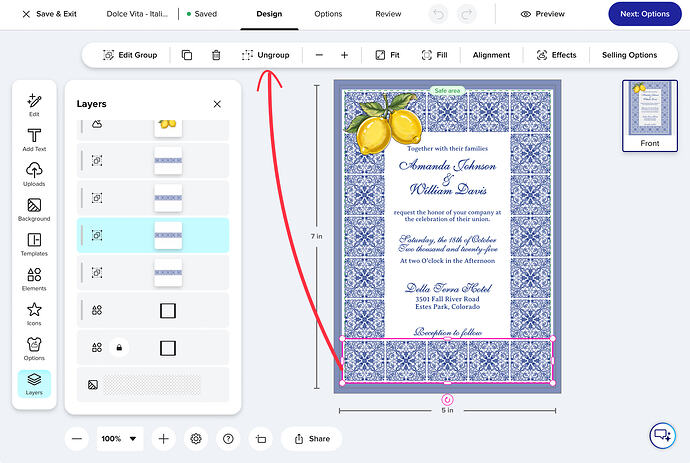
Task: Switch to the Design tab
Action: pyautogui.click(x=269, y=14)
